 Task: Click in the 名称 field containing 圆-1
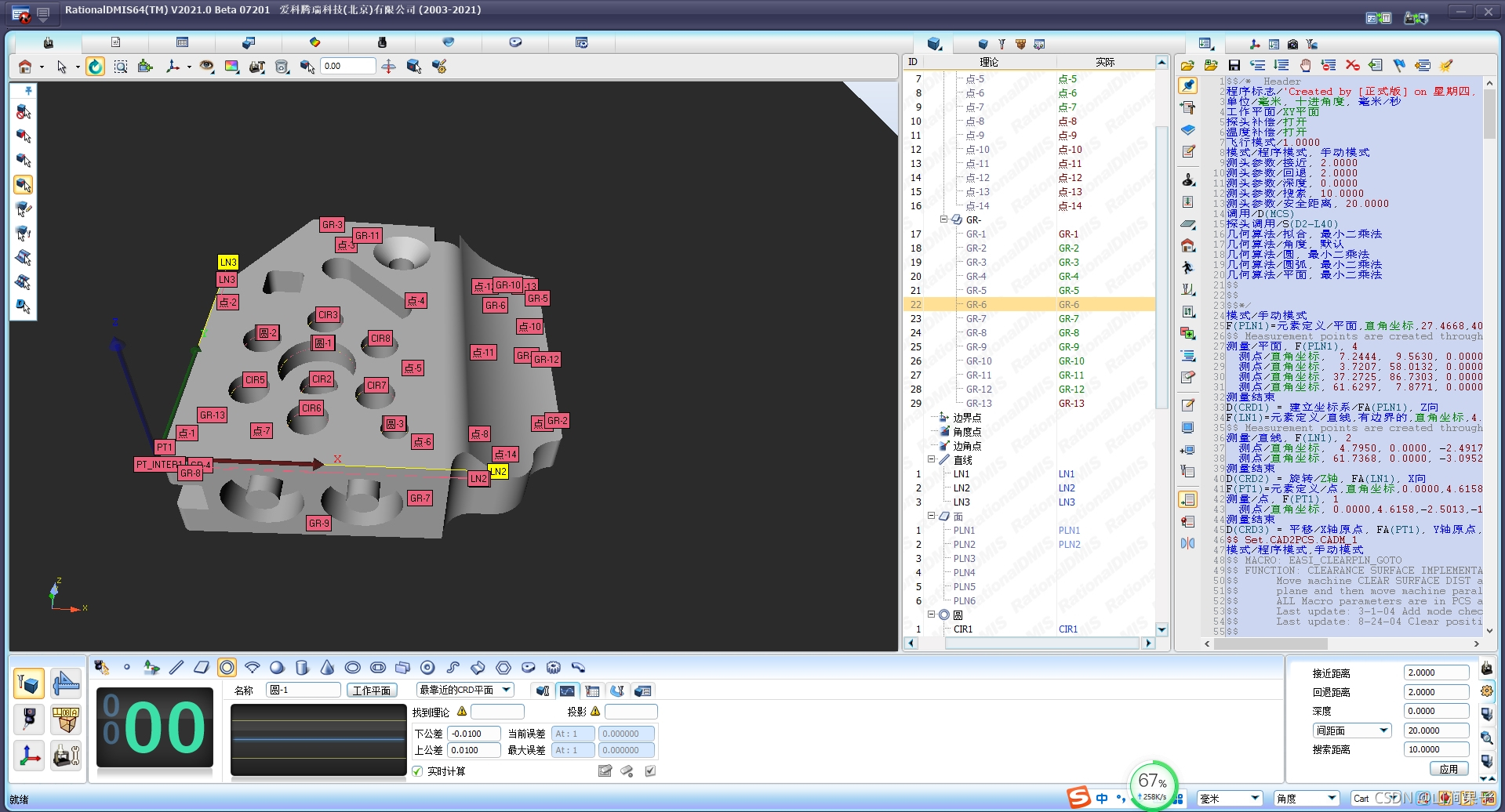[303, 690]
